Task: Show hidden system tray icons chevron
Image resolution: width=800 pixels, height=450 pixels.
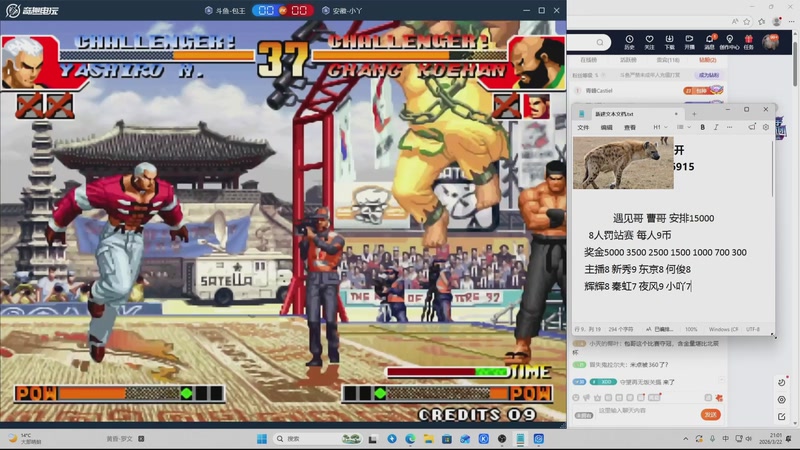Action: pos(686,439)
